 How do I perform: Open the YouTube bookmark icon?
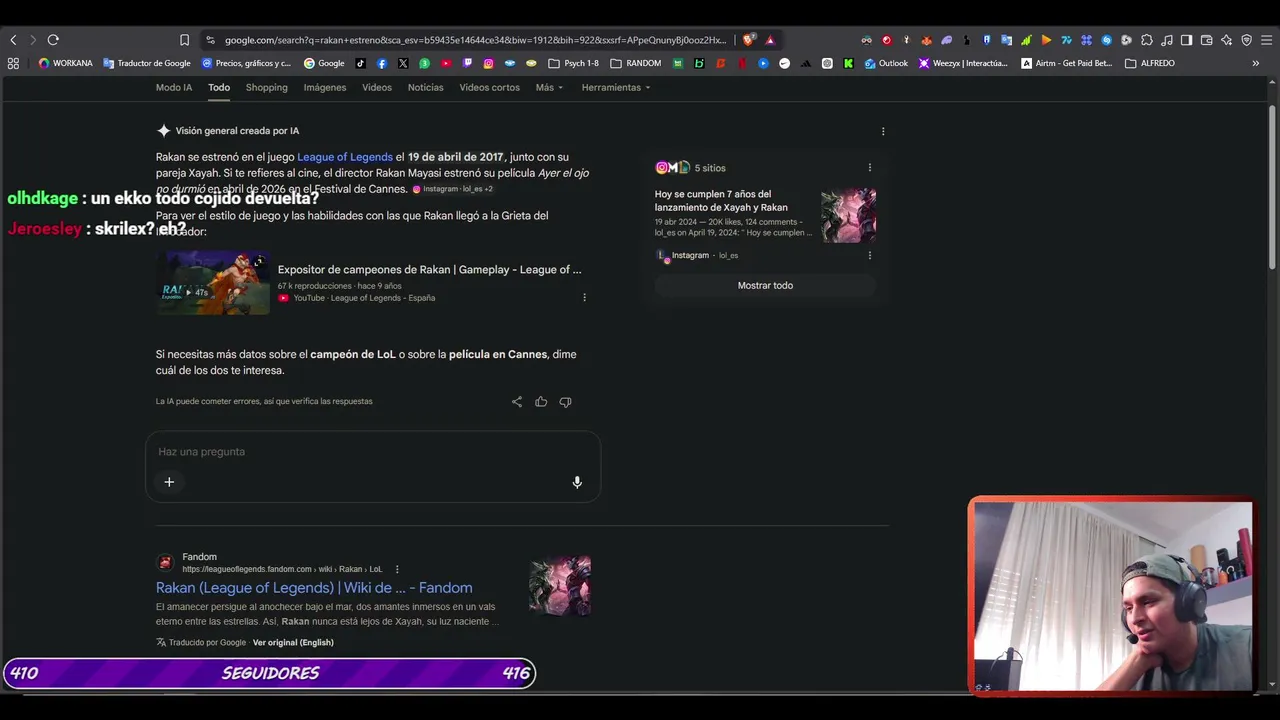tap(446, 63)
